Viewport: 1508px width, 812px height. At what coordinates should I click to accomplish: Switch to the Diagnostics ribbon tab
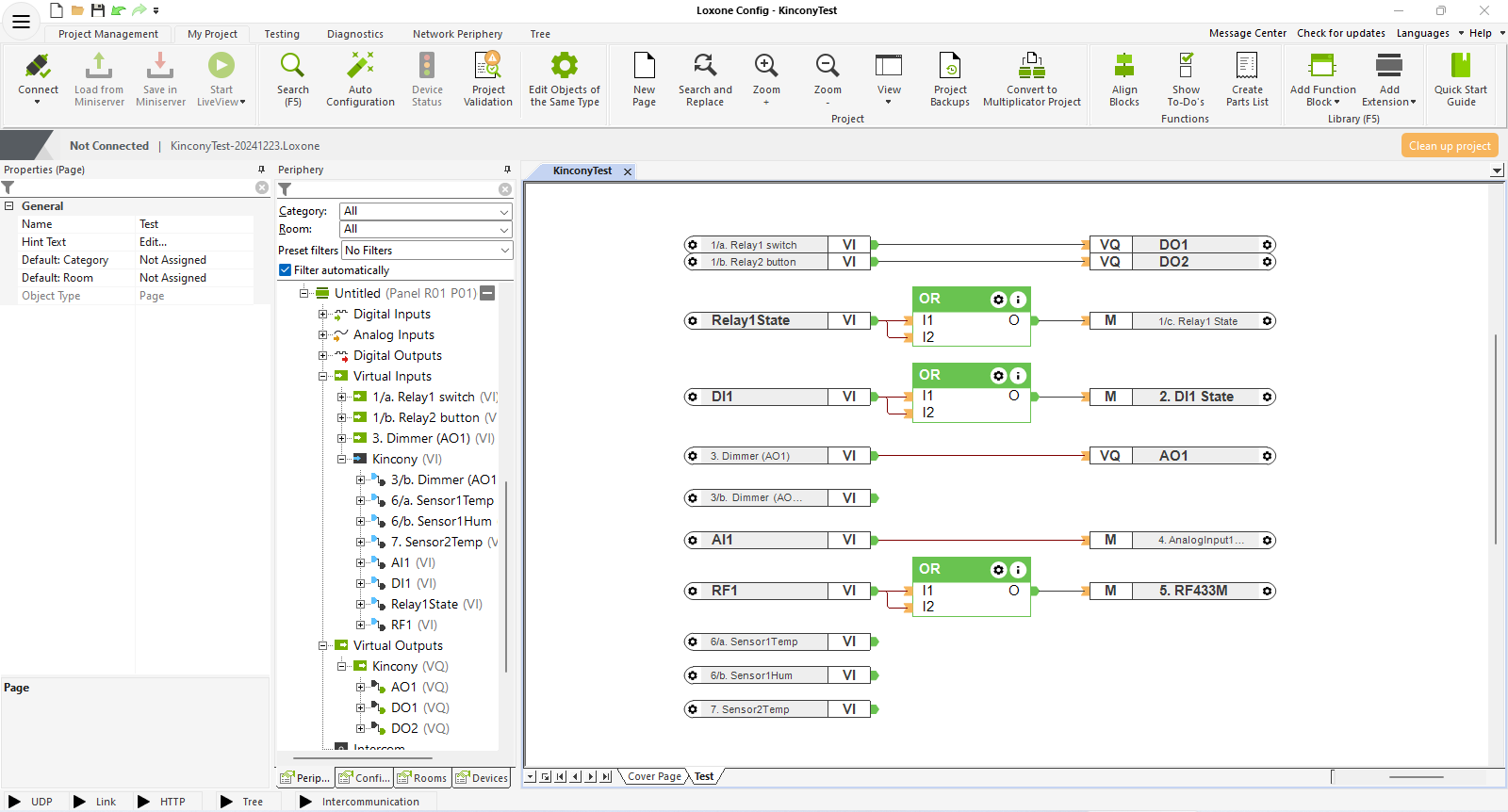tap(355, 34)
